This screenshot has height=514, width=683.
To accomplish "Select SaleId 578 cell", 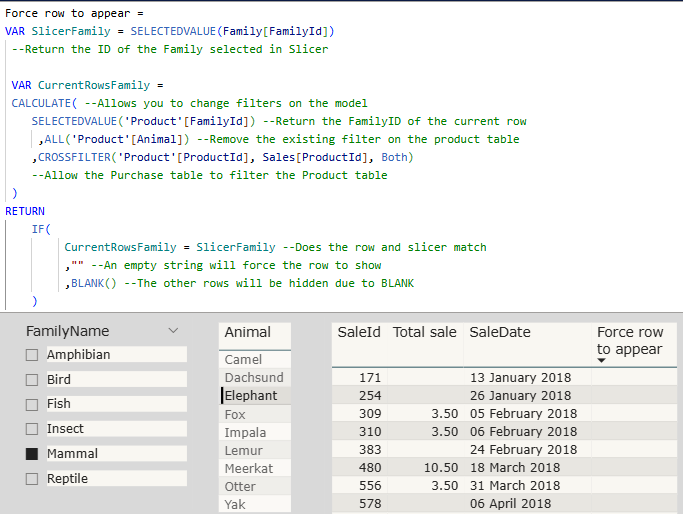I will 370,504.
